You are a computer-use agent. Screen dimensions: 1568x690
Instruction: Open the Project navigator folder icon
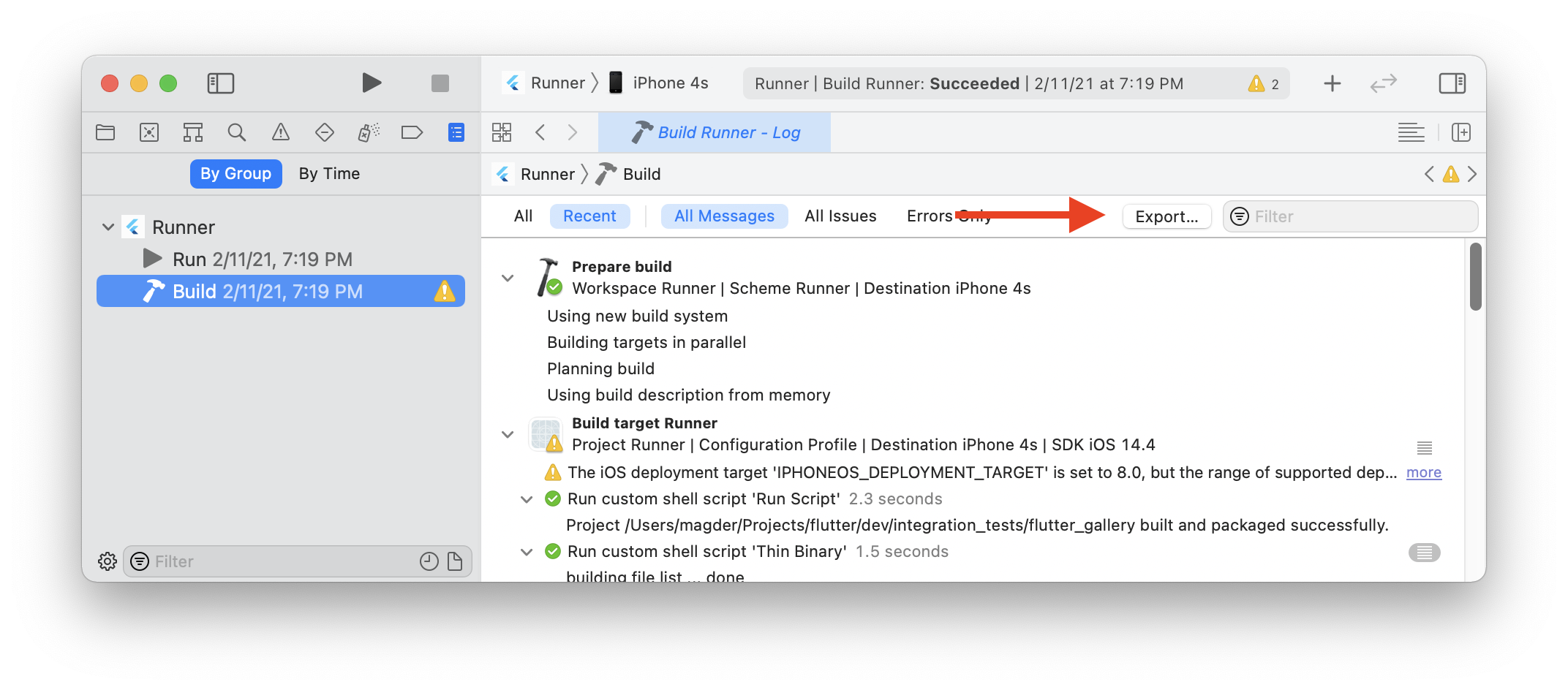pos(105,132)
